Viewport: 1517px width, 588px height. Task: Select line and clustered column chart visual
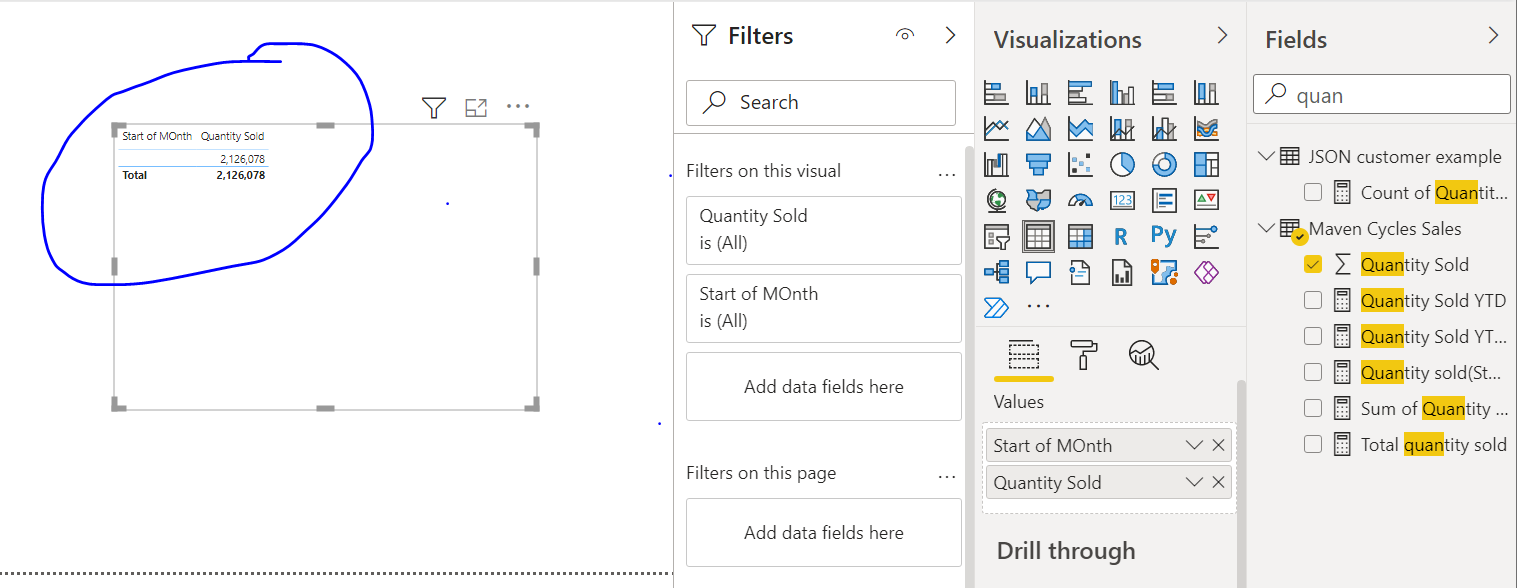click(x=1164, y=128)
